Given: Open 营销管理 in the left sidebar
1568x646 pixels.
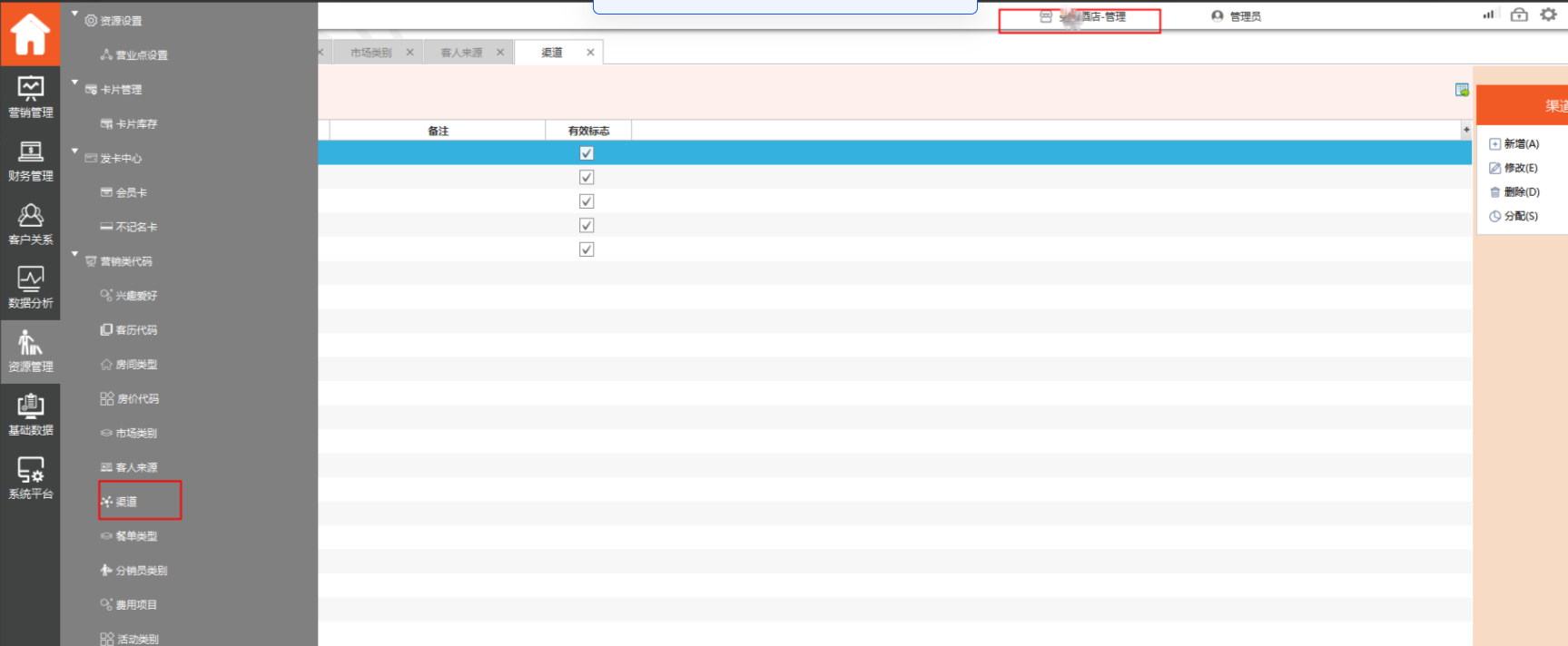Looking at the screenshot, I should coord(30,97).
